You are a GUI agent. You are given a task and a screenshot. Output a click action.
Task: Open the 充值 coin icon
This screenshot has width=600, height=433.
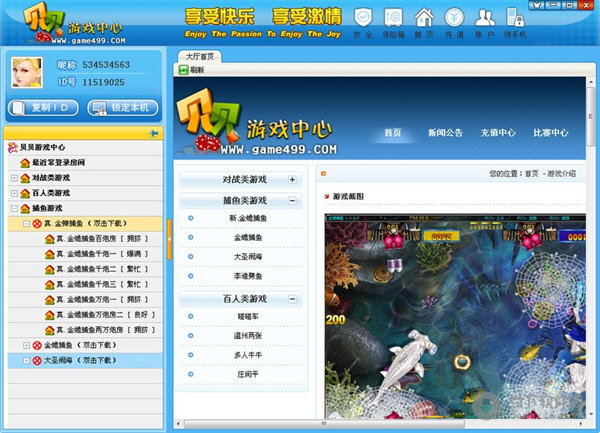point(454,23)
